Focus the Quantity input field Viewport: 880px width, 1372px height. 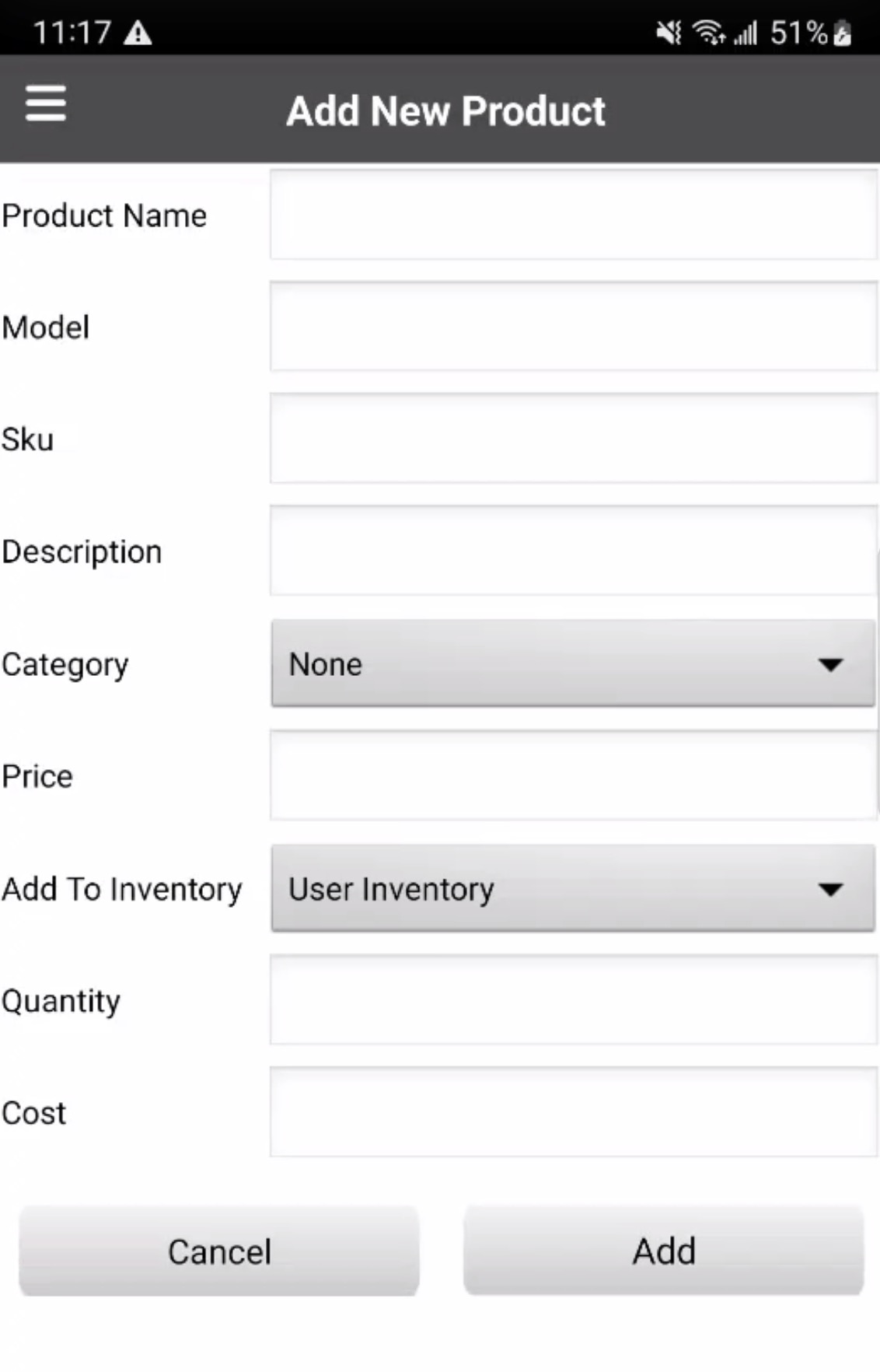573,1000
